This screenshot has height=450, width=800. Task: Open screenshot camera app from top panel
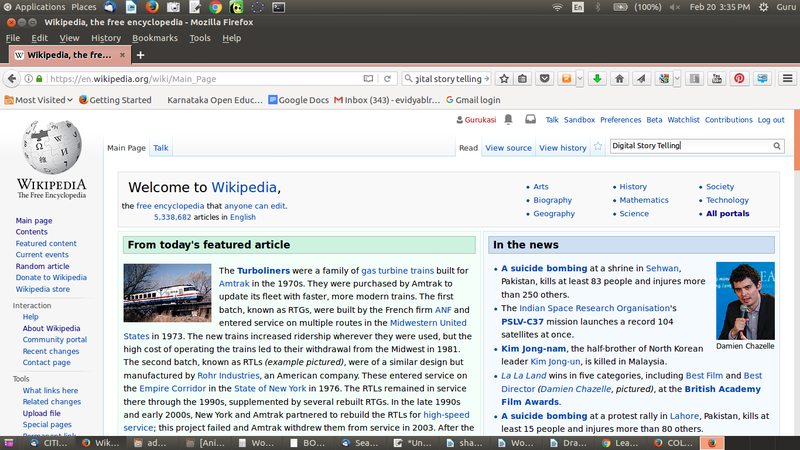tap(173, 7)
